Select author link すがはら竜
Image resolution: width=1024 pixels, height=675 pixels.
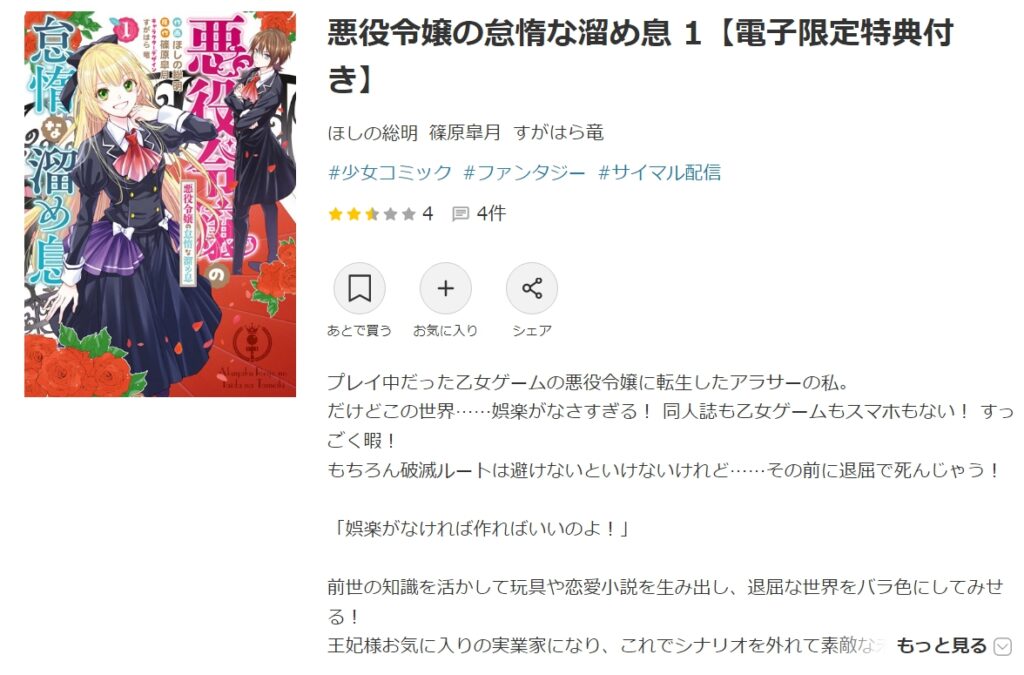[x=558, y=133]
